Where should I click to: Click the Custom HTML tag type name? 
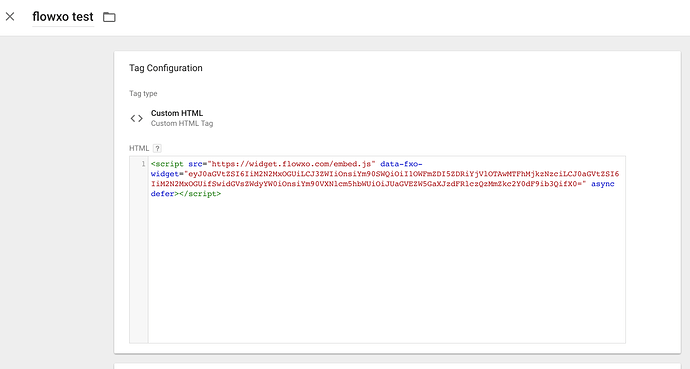click(x=177, y=113)
